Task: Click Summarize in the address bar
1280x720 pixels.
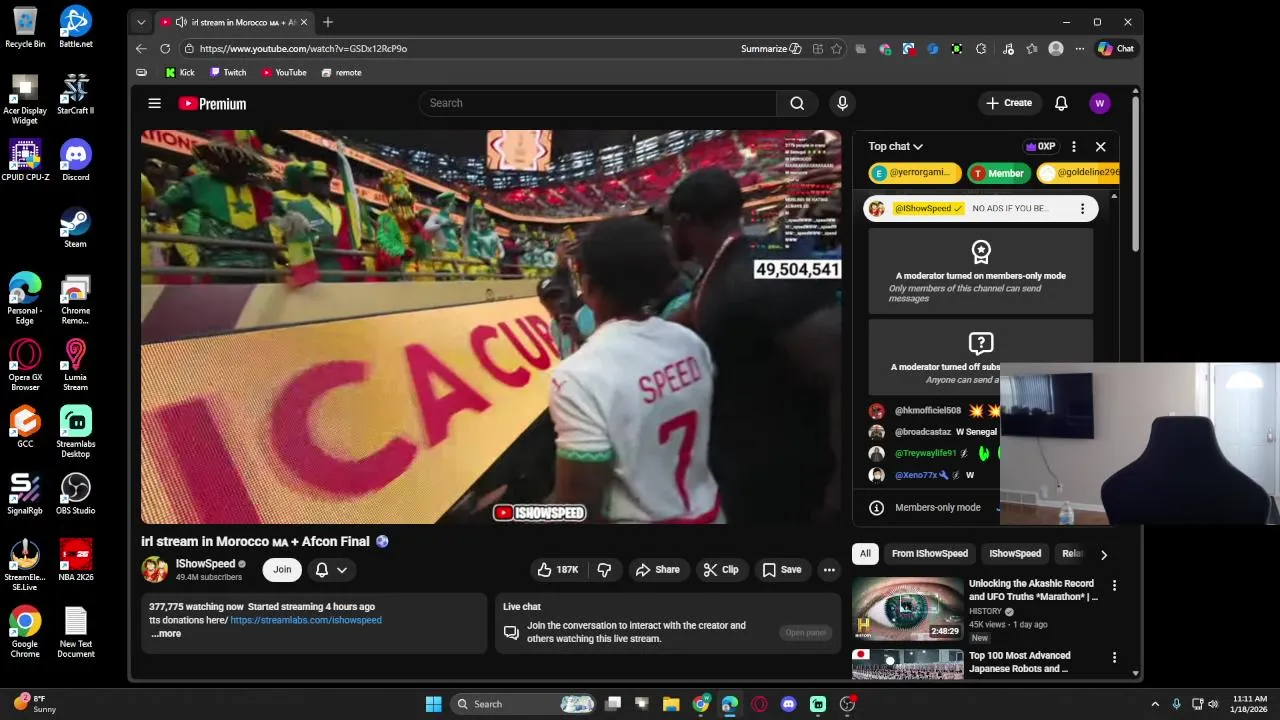Action: (x=771, y=48)
